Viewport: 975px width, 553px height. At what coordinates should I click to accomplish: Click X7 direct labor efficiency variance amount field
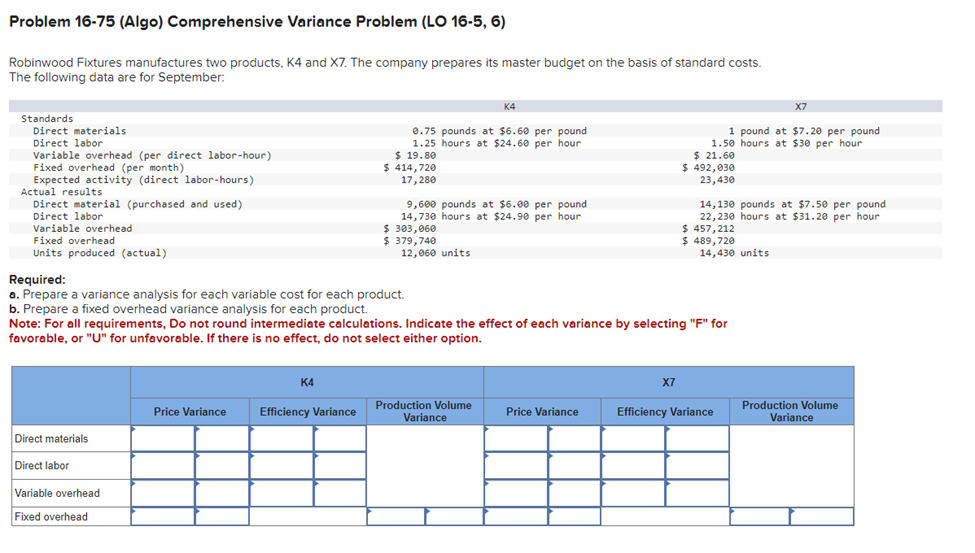(x=633, y=465)
